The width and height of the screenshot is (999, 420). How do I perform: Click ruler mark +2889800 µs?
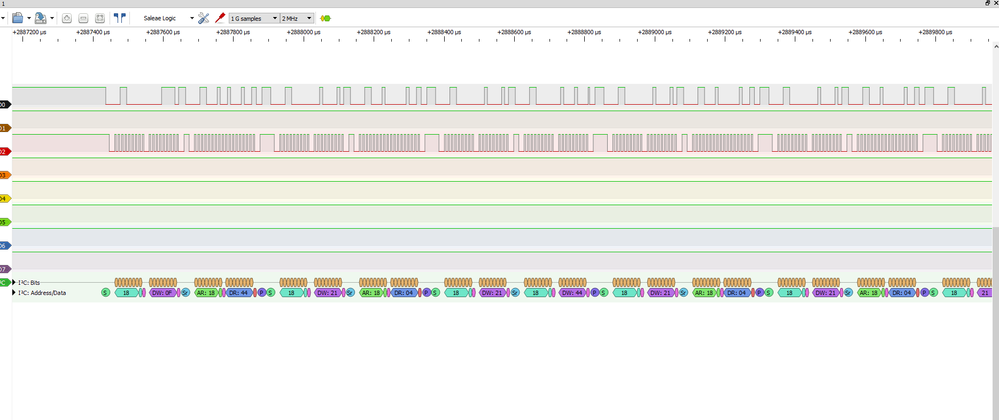click(935, 32)
